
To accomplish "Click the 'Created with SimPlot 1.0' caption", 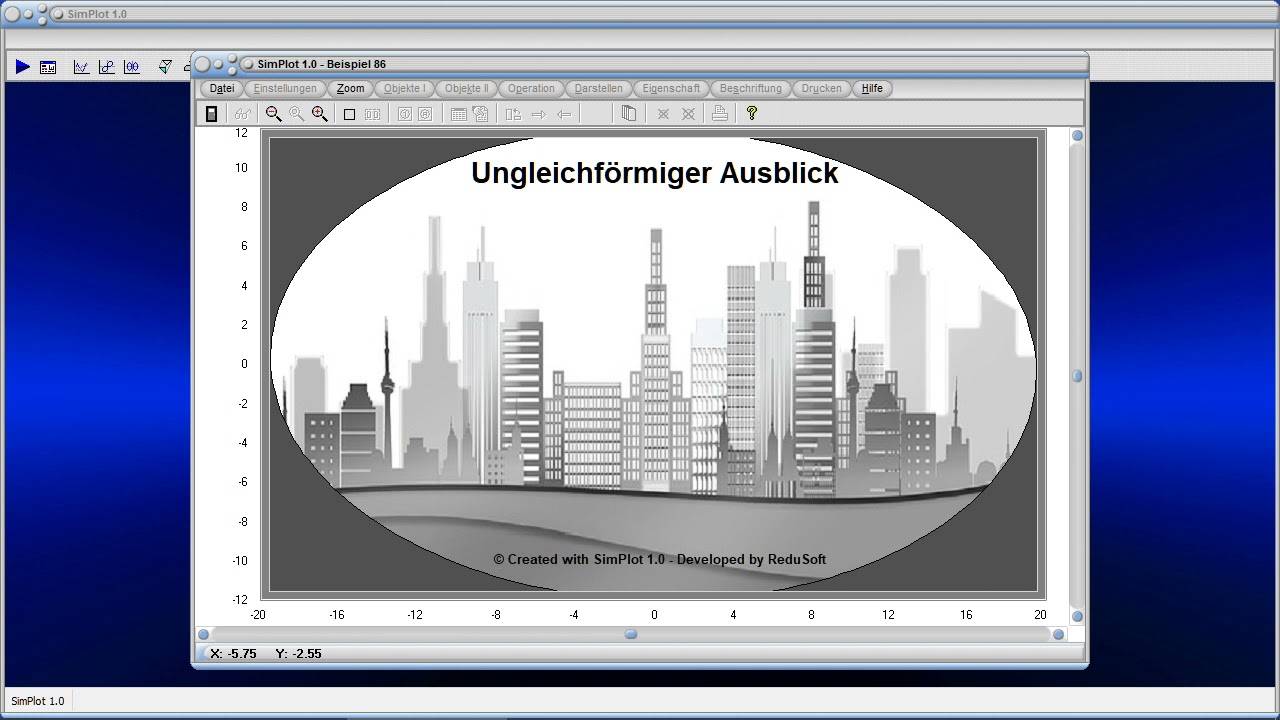I will [x=660, y=559].
